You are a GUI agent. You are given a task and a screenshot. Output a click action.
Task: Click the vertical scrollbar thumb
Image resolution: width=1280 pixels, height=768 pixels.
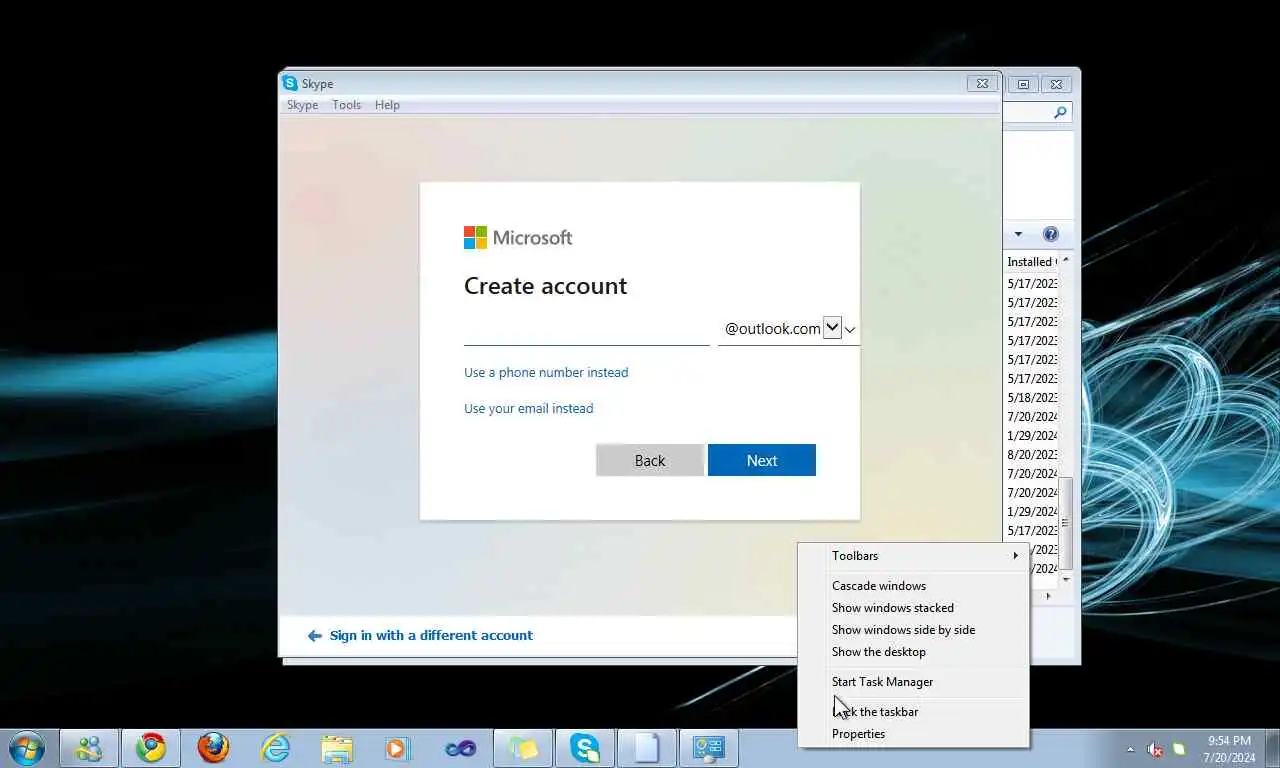[1066, 522]
